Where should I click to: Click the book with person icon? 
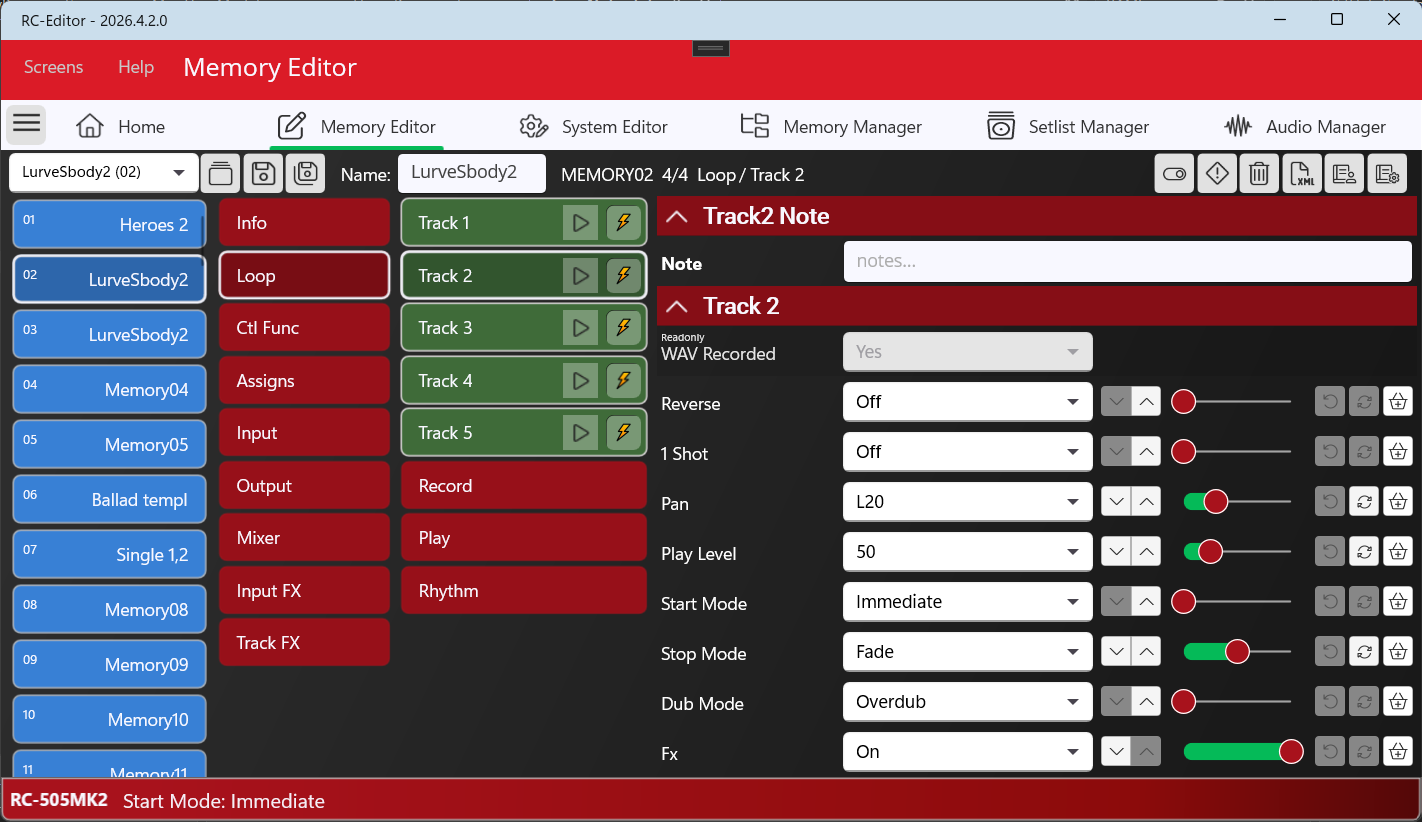1344,174
